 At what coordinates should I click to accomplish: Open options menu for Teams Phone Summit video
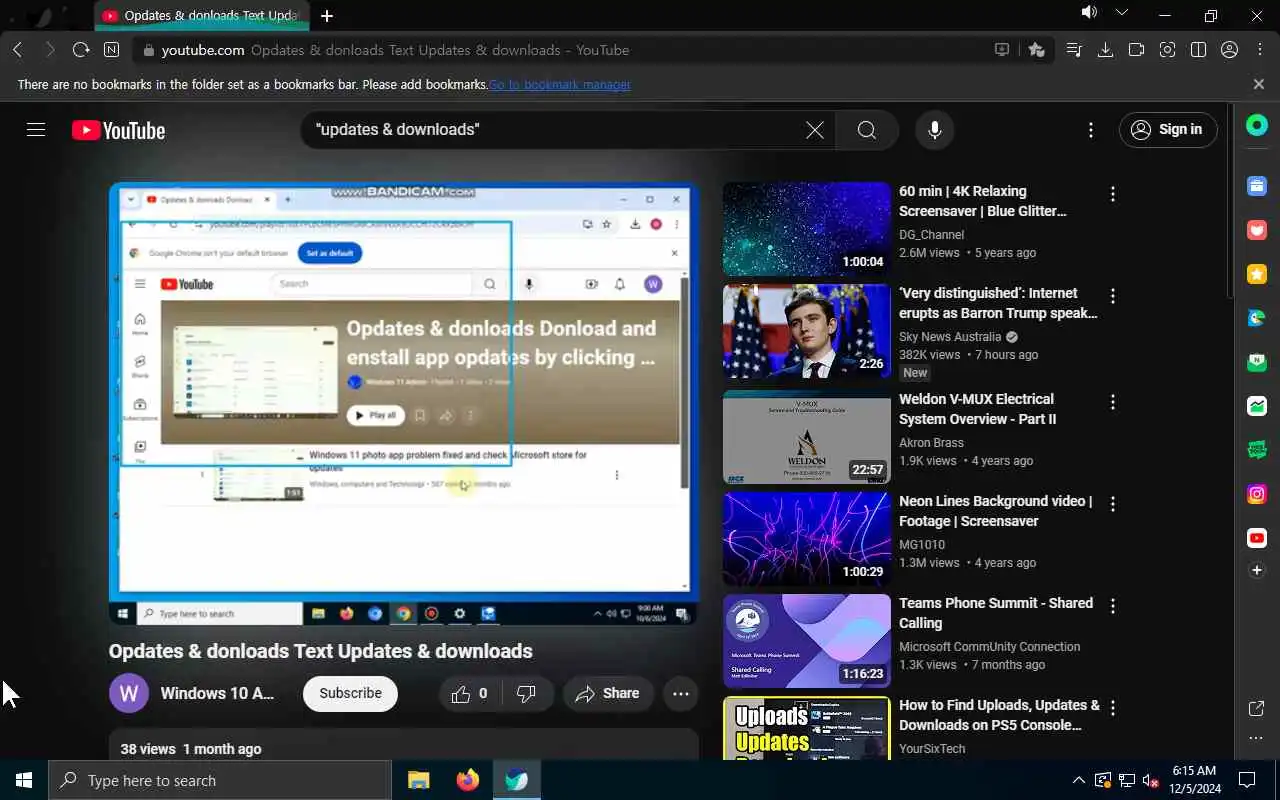[1113, 606]
